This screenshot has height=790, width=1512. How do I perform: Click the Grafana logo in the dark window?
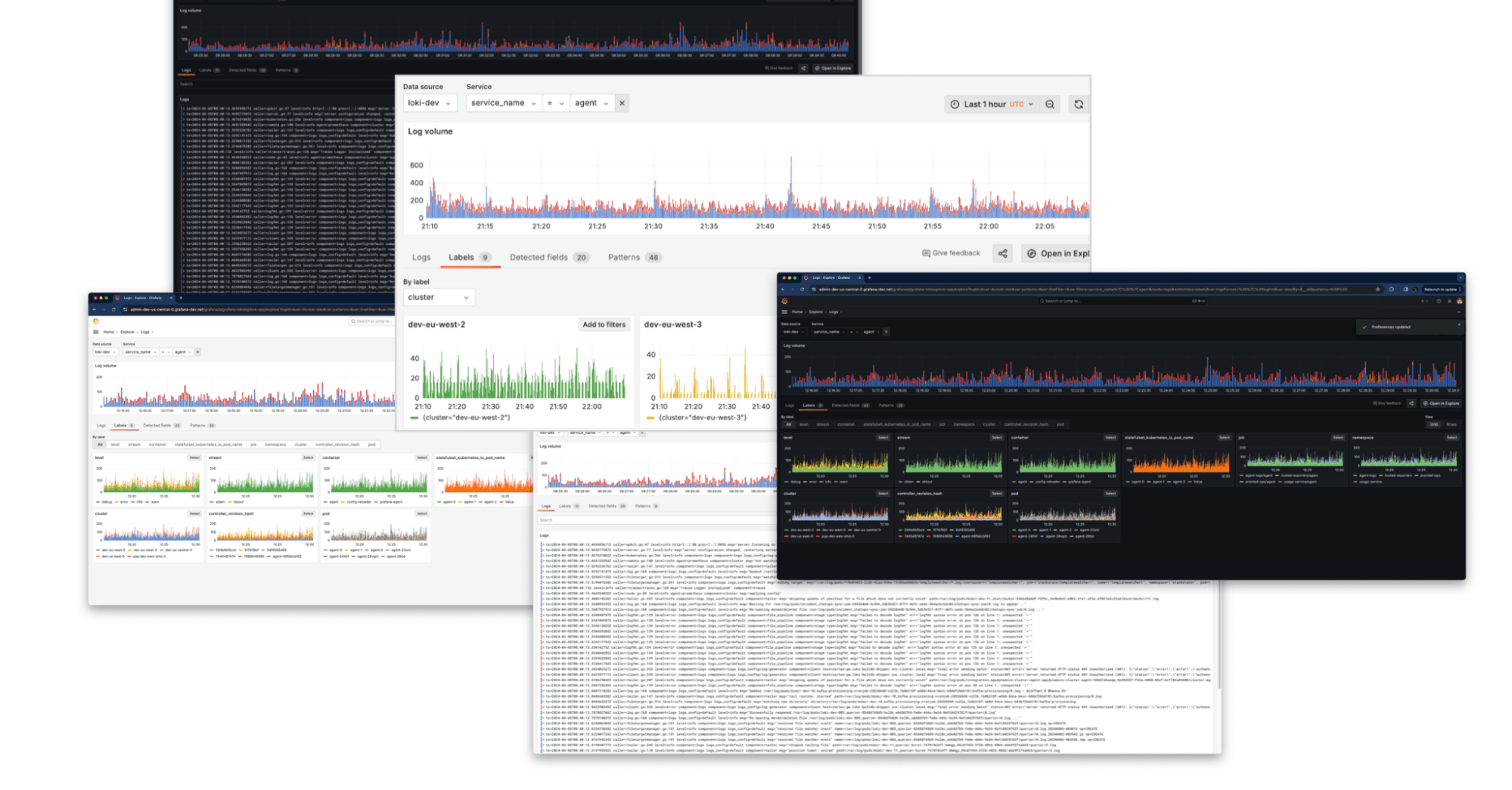785,302
